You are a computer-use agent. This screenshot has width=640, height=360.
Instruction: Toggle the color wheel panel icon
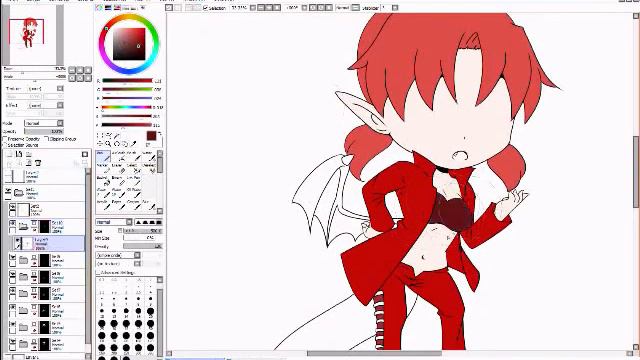[99, 8]
